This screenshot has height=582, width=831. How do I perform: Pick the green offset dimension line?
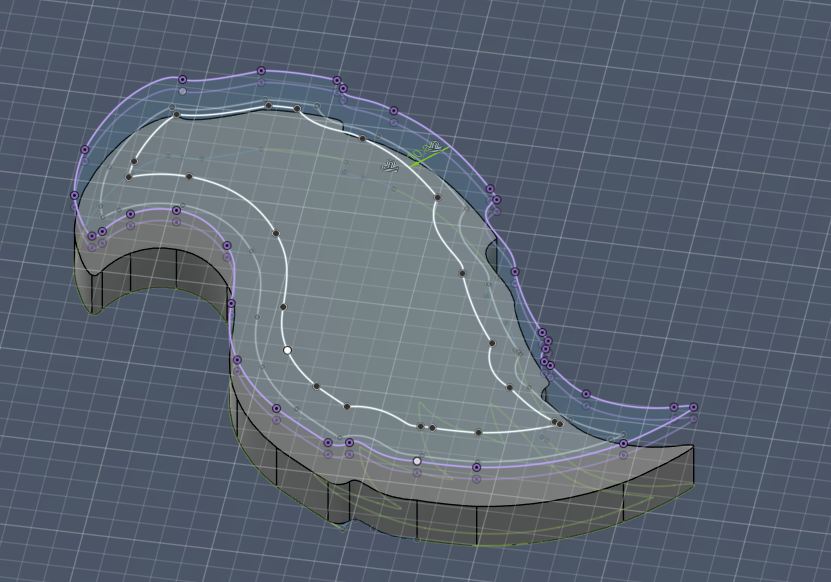pyautogui.click(x=429, y=156)
